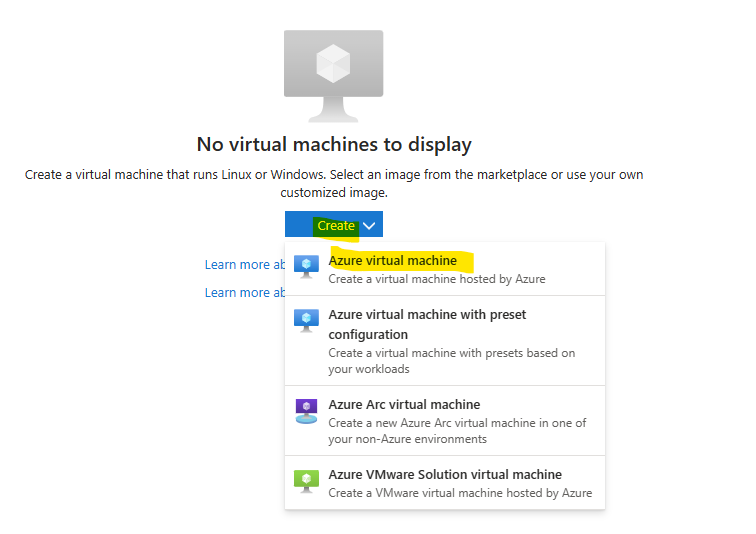Viewport: 756px width, 534px height.
Task: Open the first Learn more link
Action: pos(245,265)
